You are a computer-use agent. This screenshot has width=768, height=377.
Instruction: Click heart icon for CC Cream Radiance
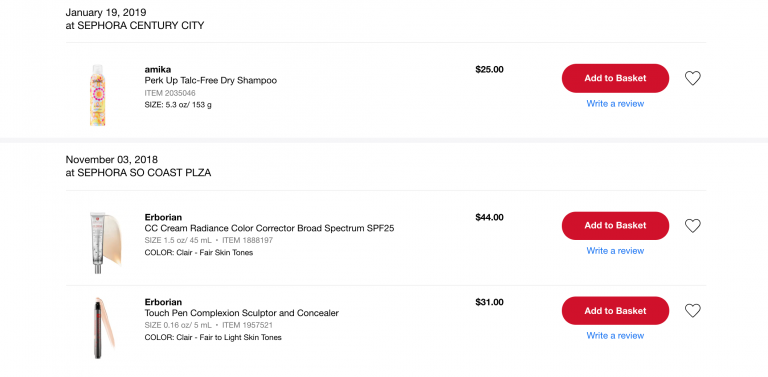tap(692, 226)
